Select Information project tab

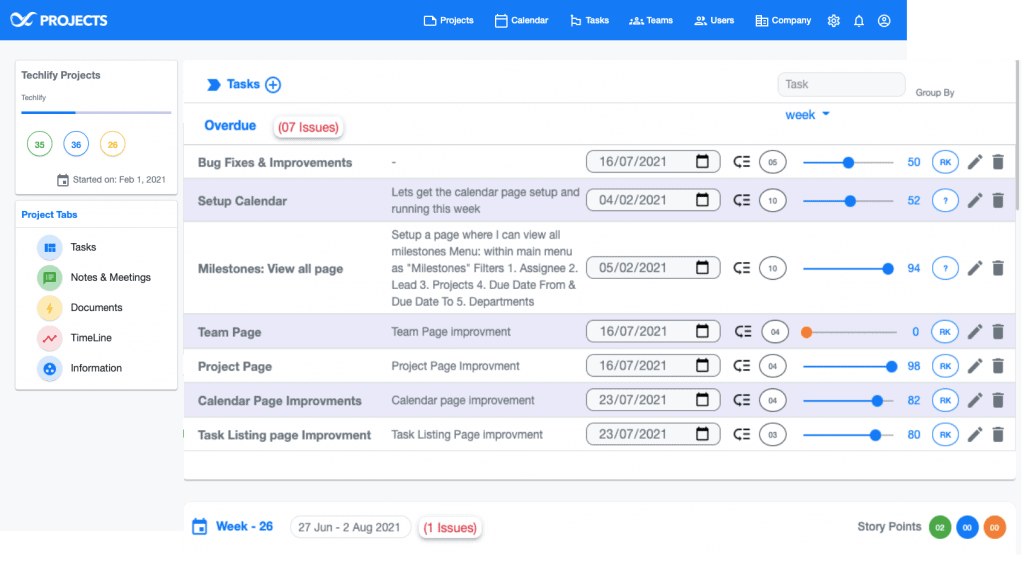tap(80, 368)
